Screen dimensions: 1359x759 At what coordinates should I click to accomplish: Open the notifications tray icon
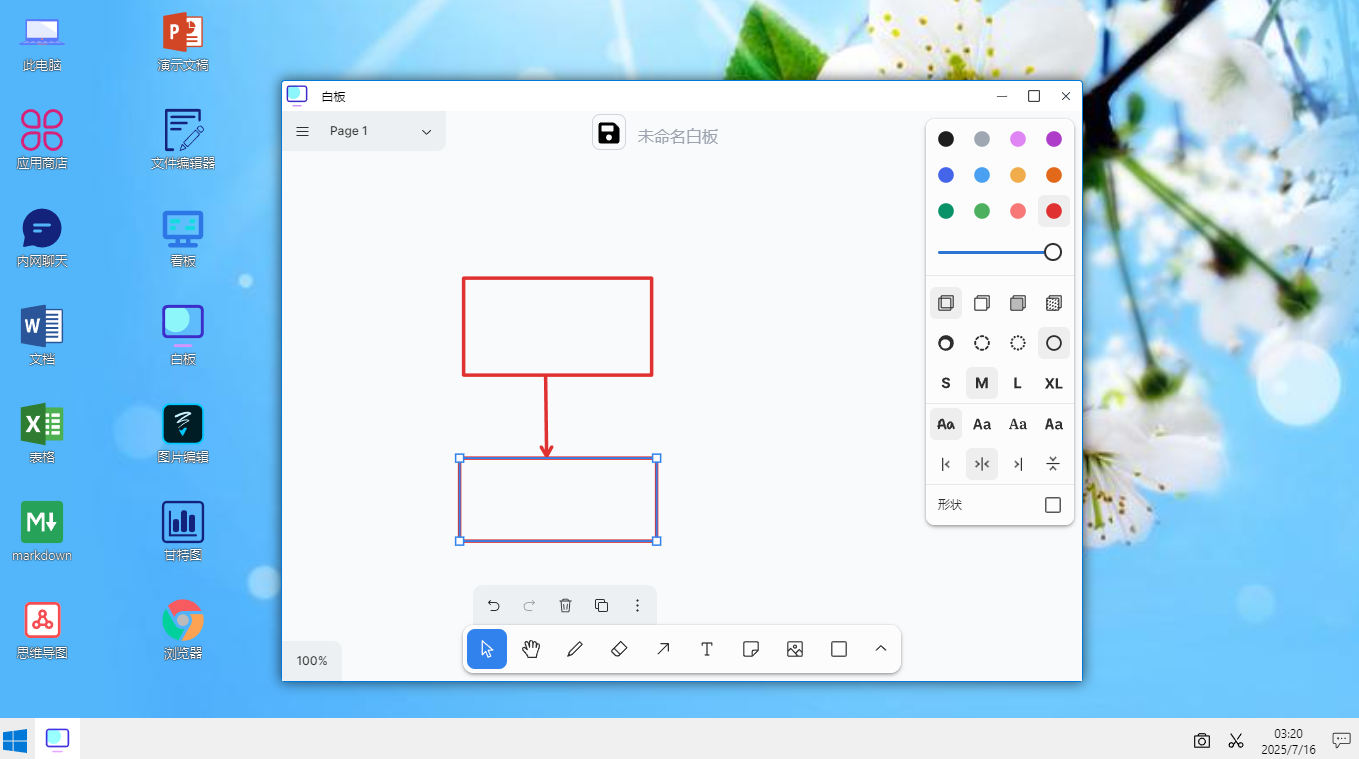pos(1341,741)
